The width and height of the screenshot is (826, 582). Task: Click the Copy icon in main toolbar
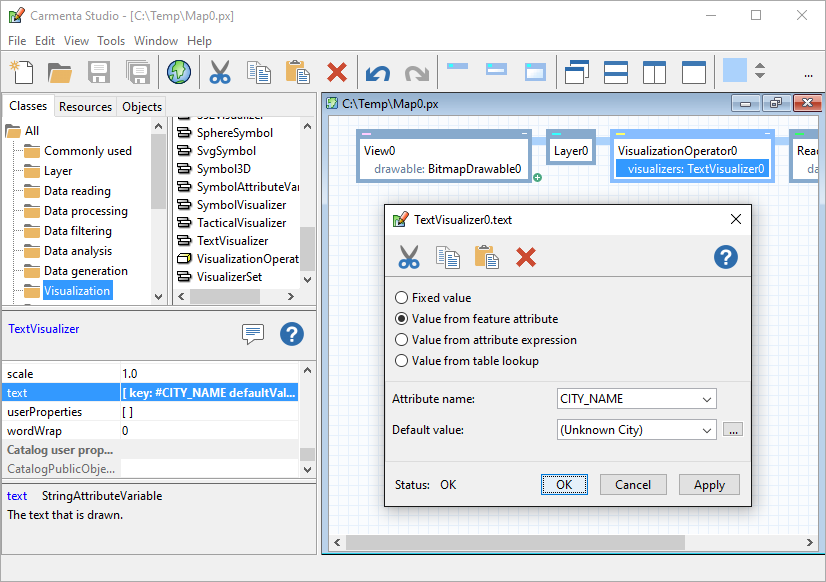[259, 72]
